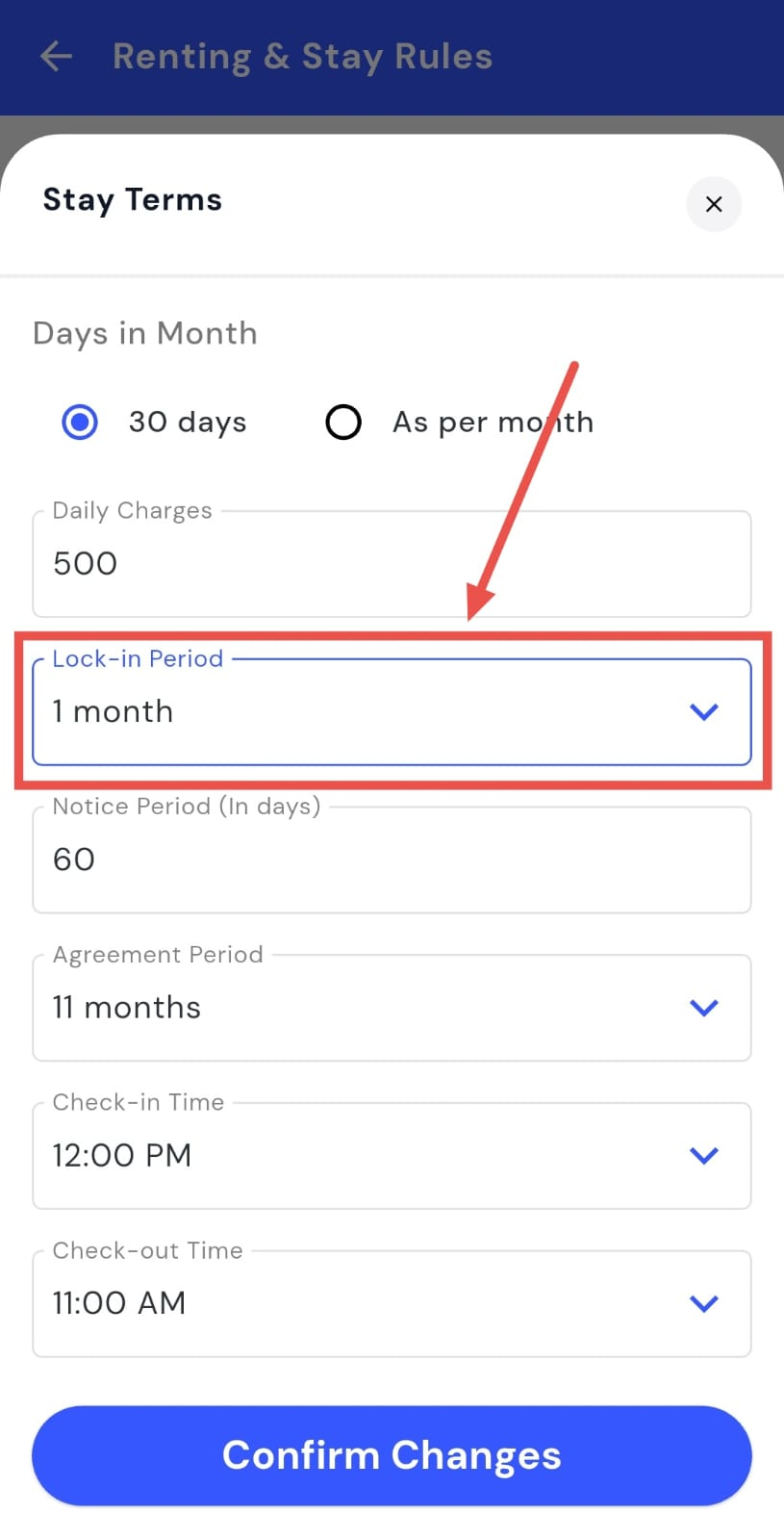Click the chevron beside 11 months
Screen dimensions: 784x1540
[x=704, y=1008]
